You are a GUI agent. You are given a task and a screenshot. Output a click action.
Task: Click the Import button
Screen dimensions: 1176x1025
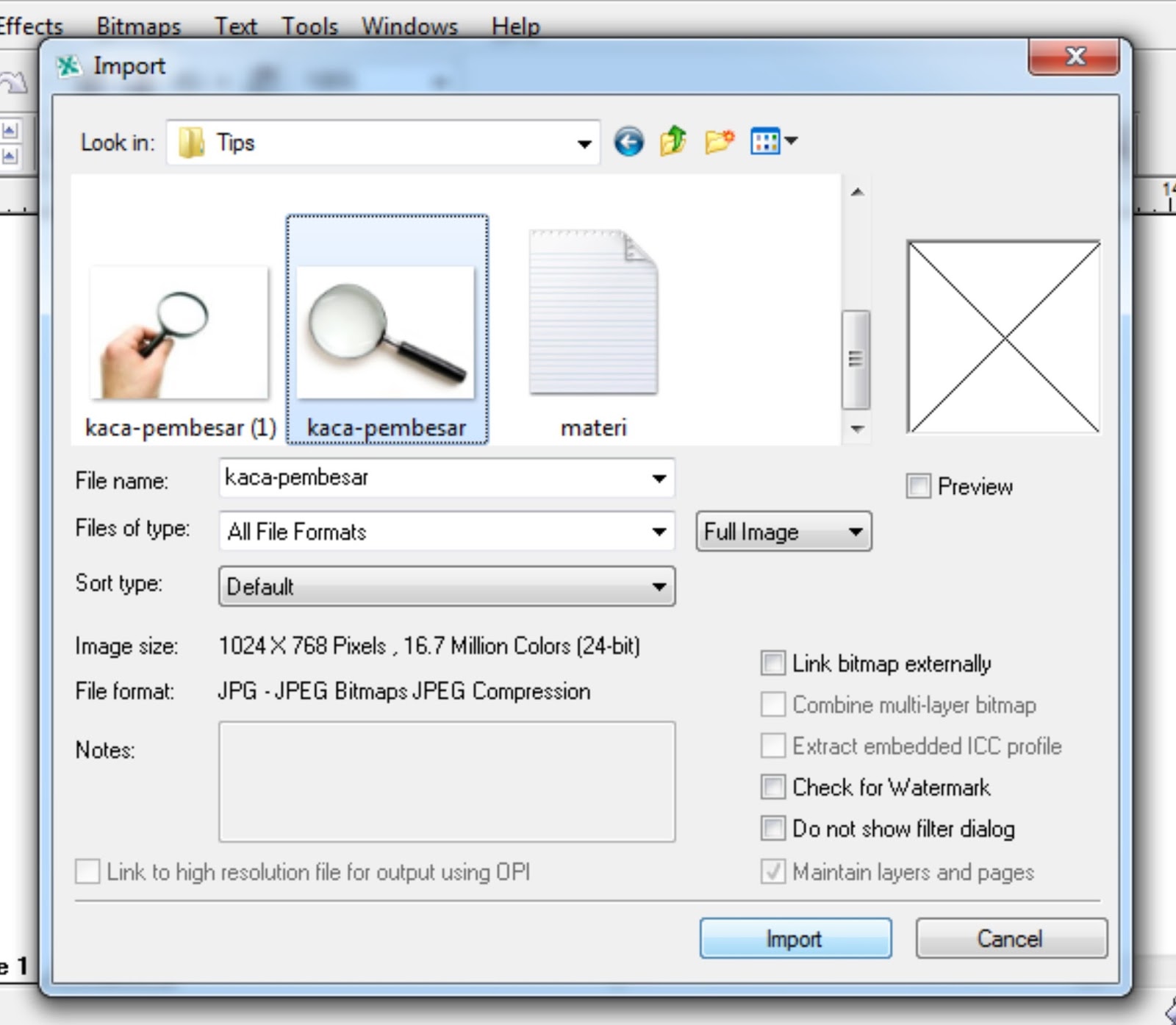pos(794,938)
